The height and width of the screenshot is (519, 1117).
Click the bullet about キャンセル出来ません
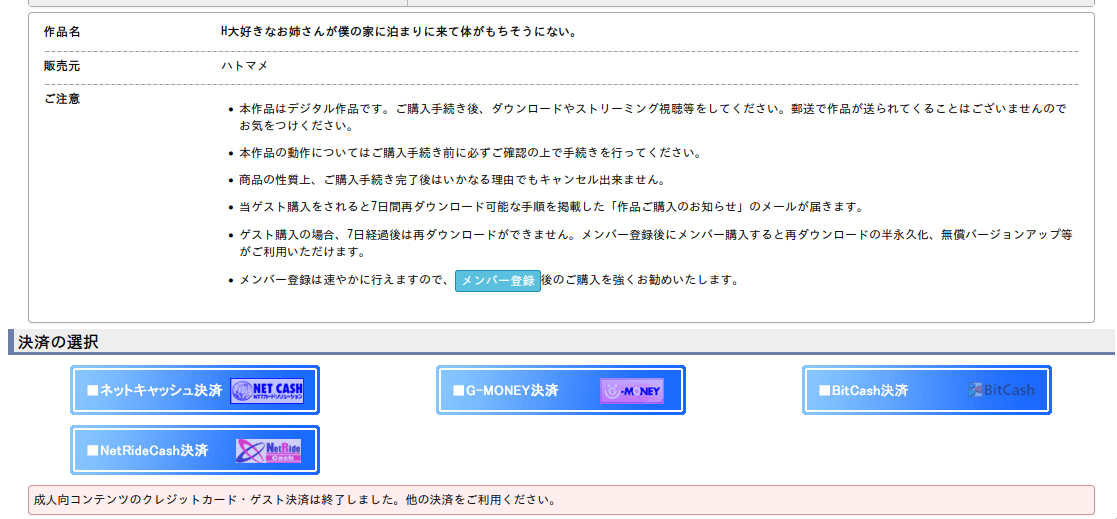pyautogui.click(x=452, y=180)
